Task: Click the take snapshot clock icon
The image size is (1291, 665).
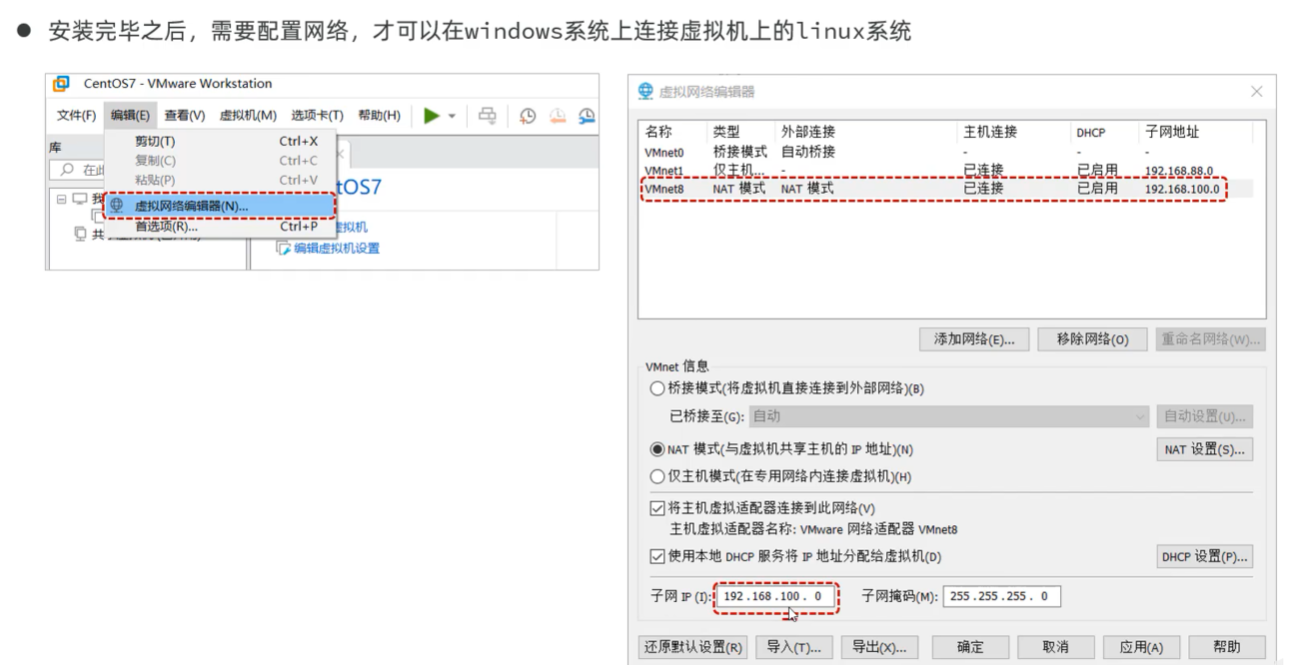Action: point(528,116)
